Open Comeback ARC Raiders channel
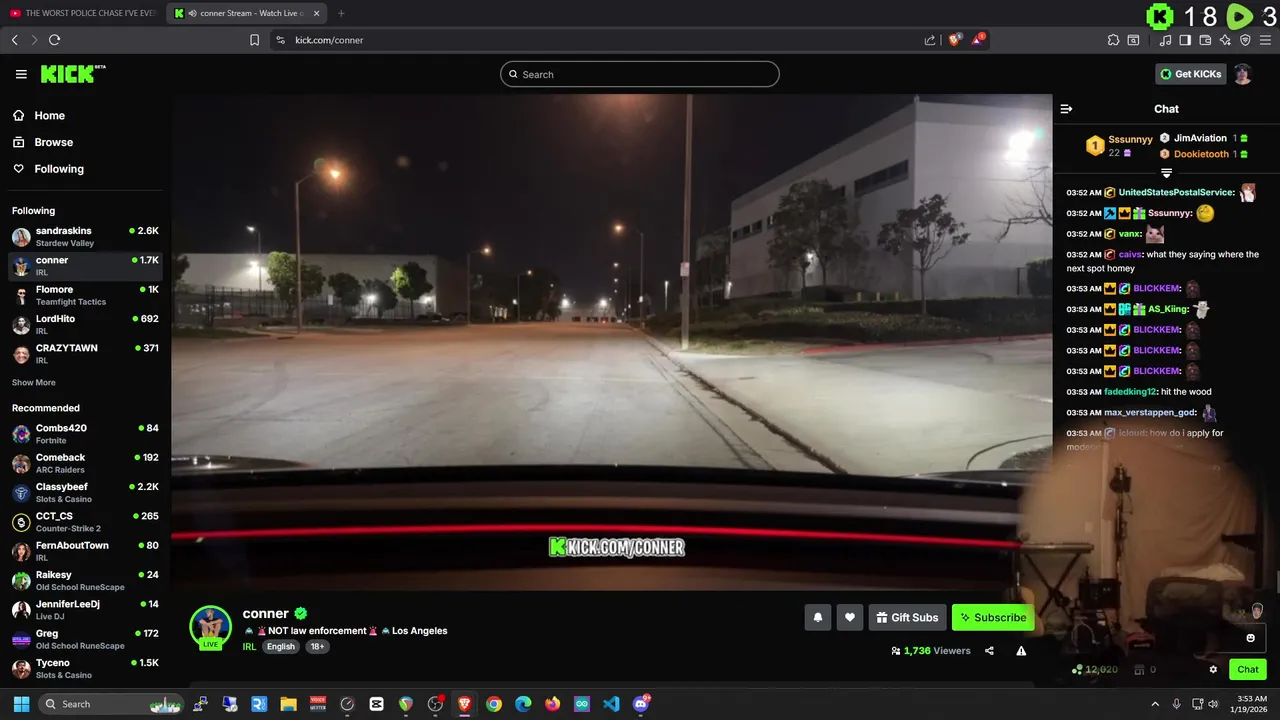 pos(85,463)
